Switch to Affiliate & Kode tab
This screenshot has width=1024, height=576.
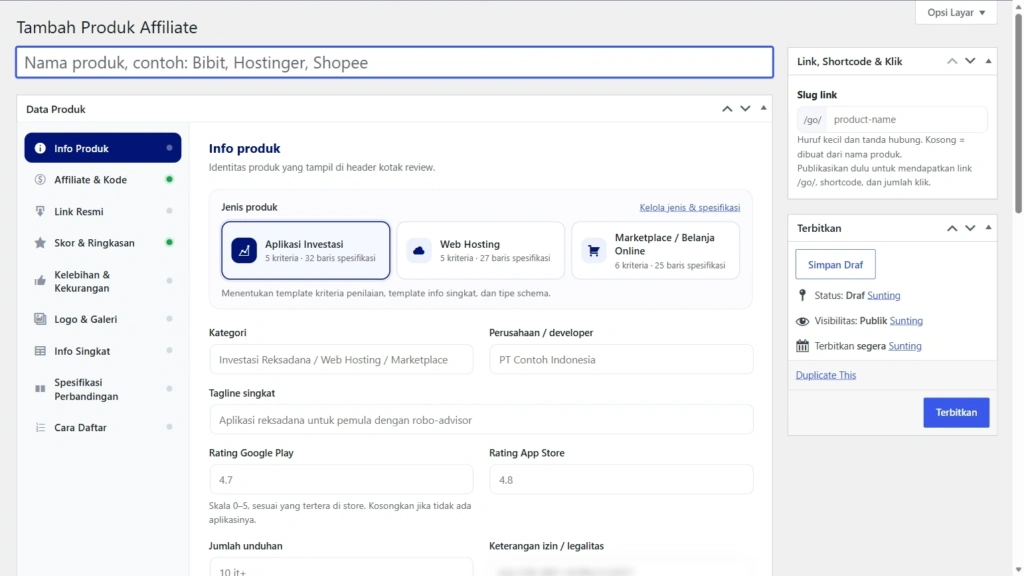[x=103, y=180]
